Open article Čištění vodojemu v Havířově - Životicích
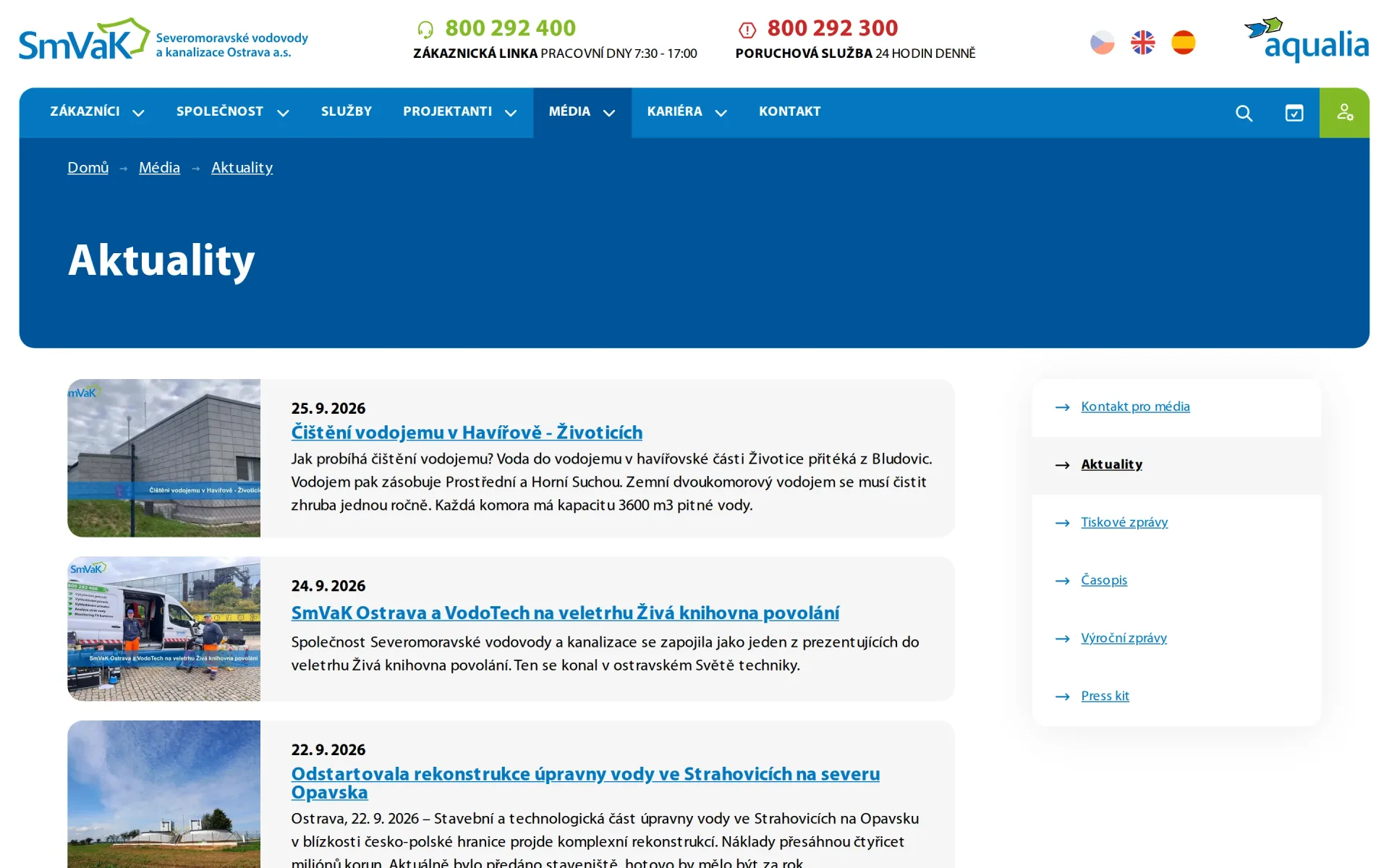The width and height of the screenshot is (1389, 868). coord(467,433)
